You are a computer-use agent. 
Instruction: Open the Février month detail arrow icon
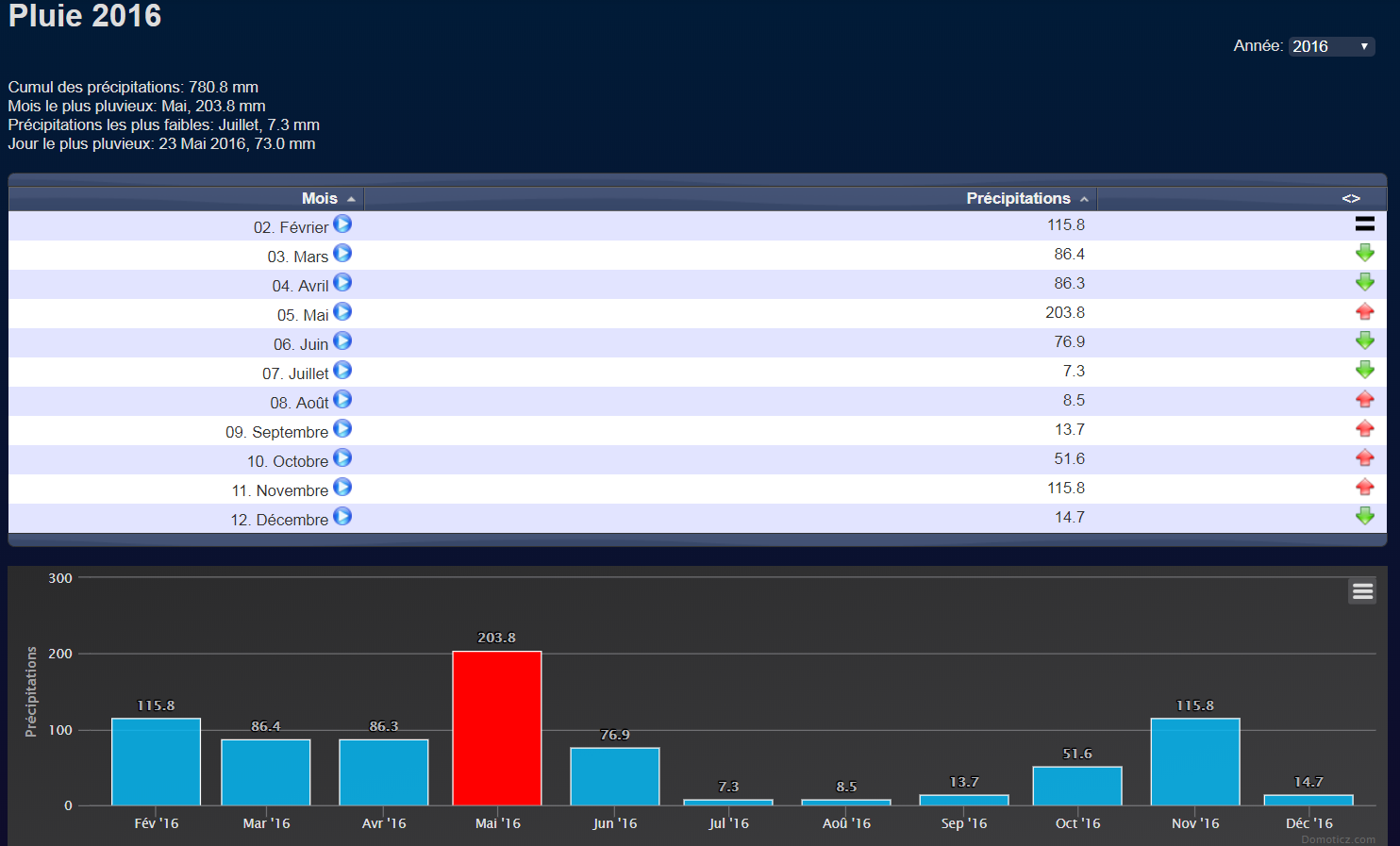click(342, 224)
